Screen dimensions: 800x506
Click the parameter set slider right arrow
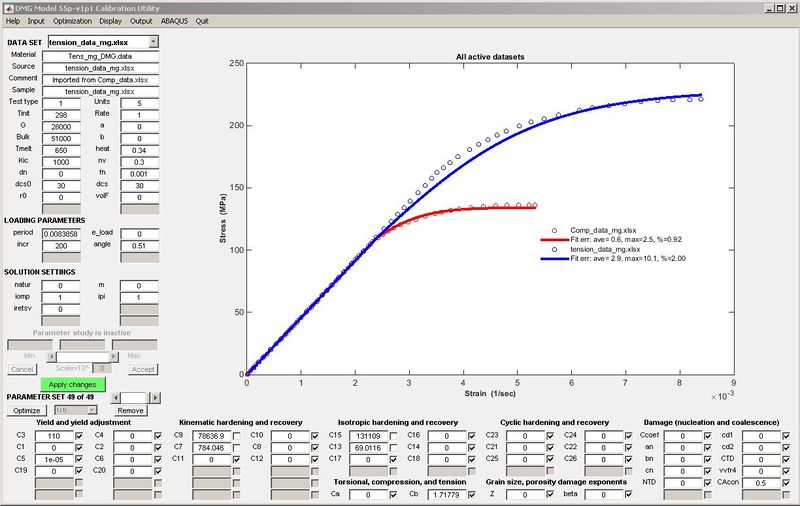(x=155, y=397)
